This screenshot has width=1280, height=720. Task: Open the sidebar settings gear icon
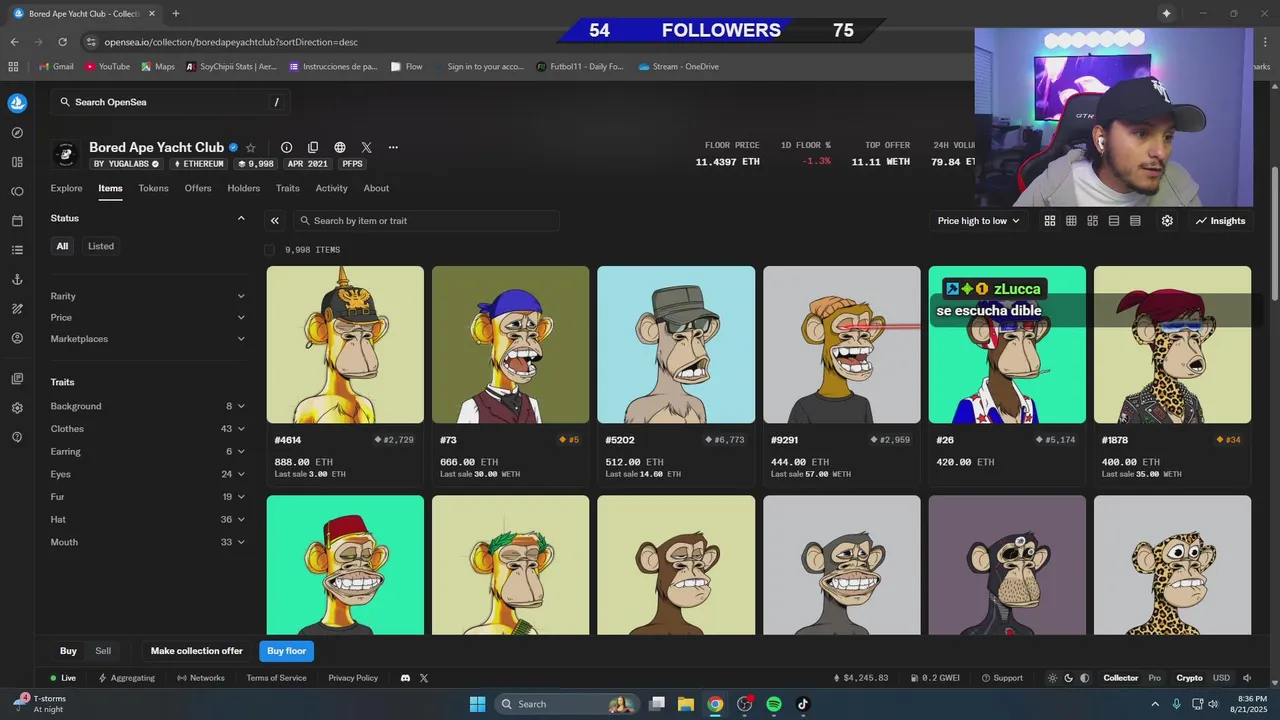17,408
